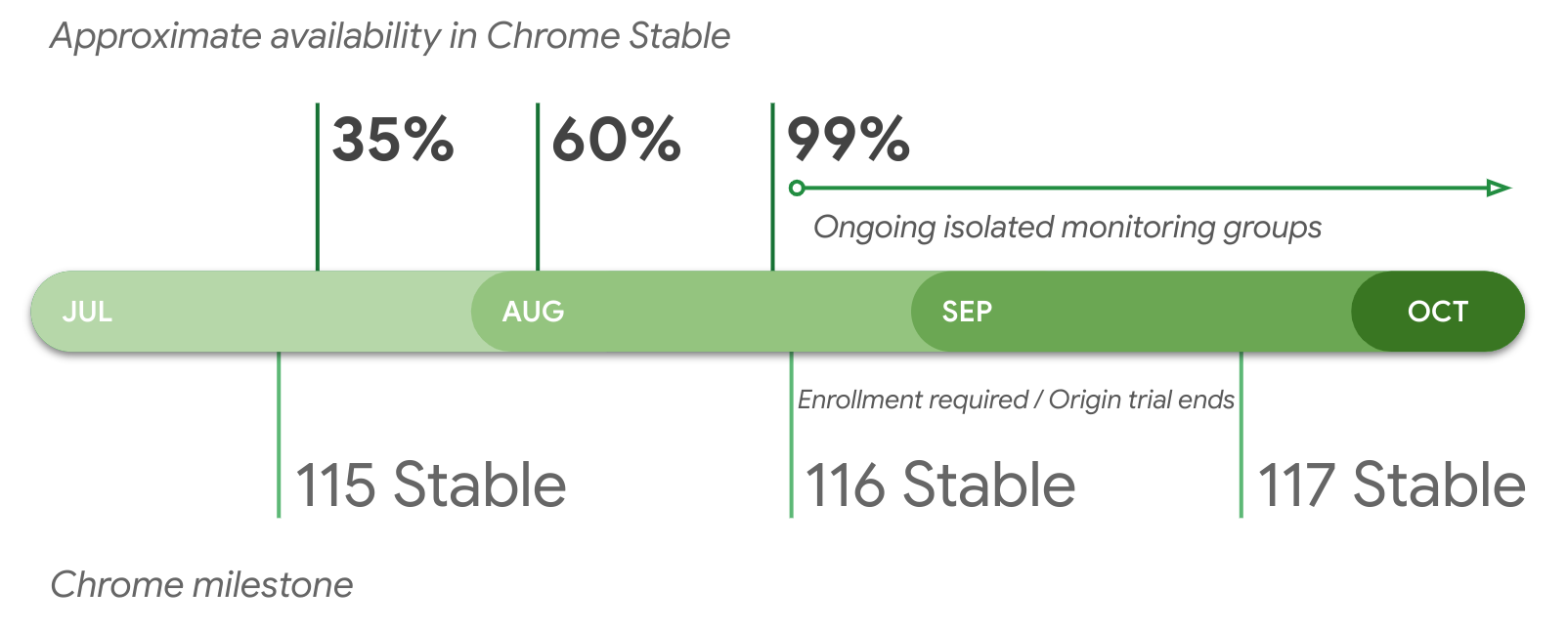This screenshot has width=1568, height=632.
Task: Click the 115 Stable milestone label
Action: point(431,485)
